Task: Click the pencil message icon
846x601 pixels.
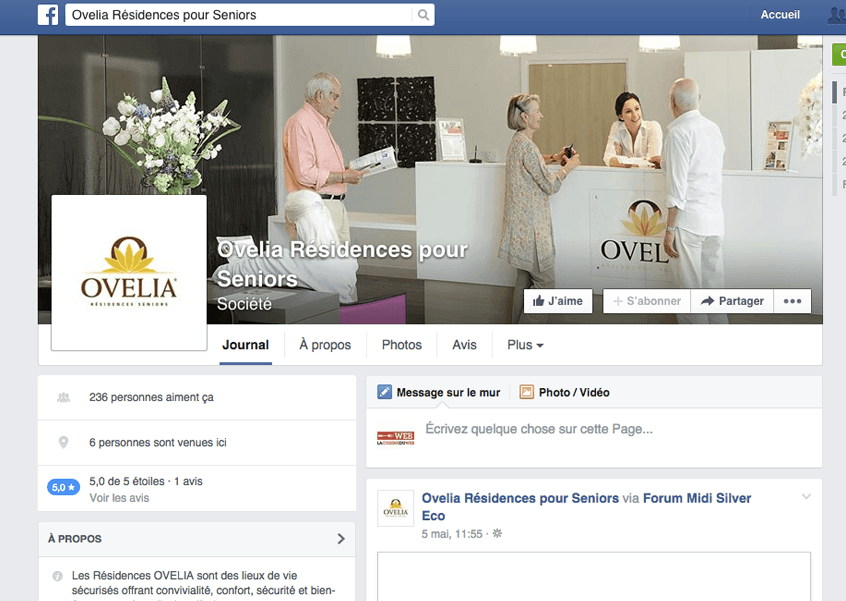Action: [384, 392]
